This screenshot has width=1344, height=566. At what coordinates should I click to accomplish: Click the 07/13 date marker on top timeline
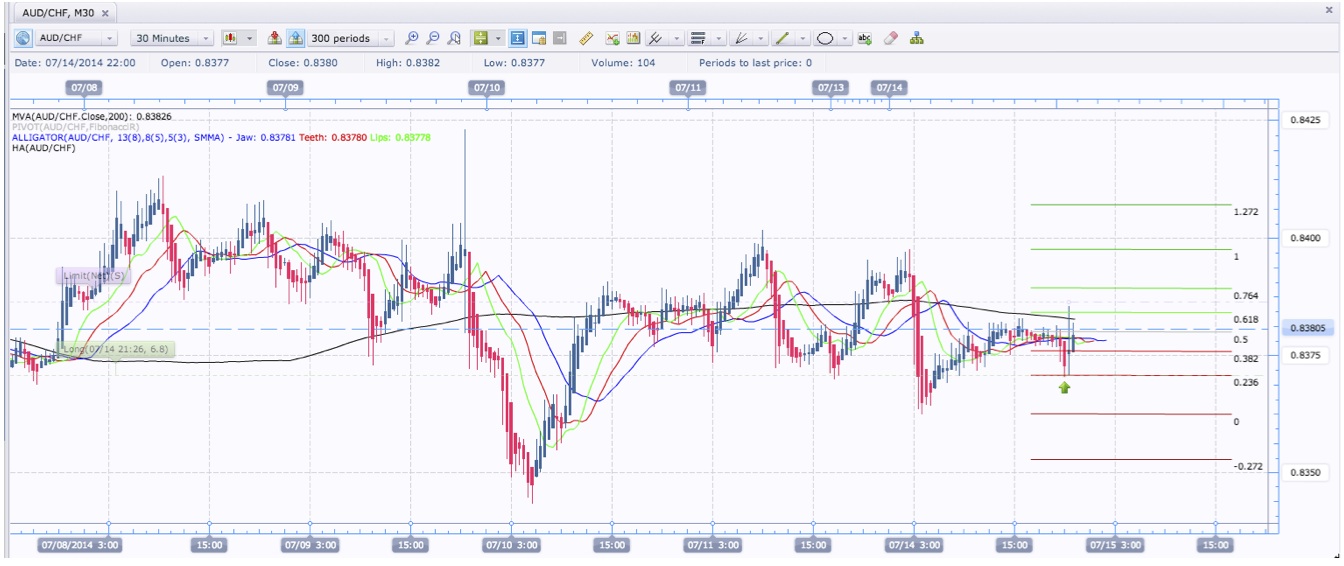pos(832,87)
